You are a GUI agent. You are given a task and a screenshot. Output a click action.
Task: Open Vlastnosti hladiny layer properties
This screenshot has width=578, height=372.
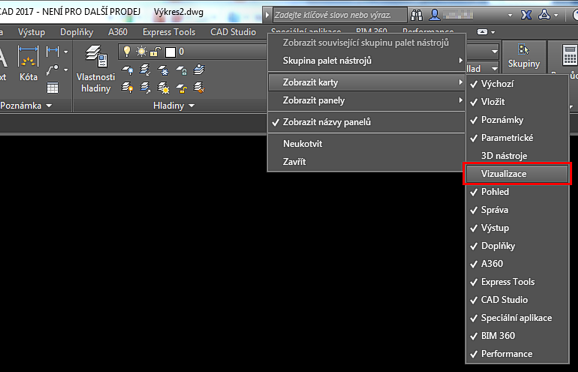pyautogui.click(x=96, y=69)
